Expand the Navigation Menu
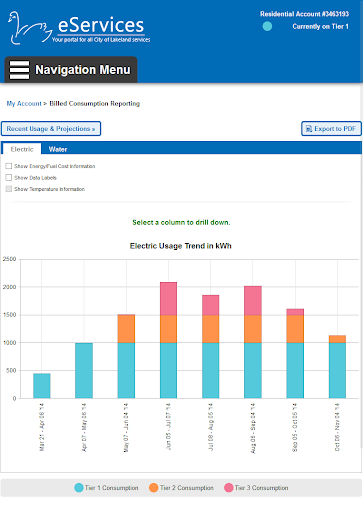The image size is (363, 512). coord(71,70)
